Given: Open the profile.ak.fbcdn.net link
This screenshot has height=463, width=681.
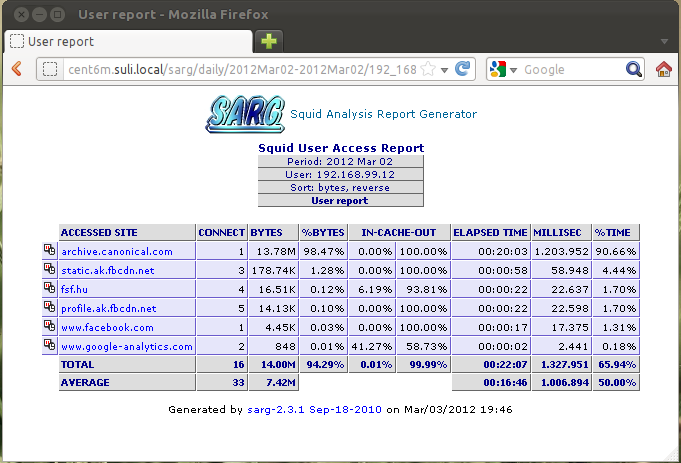Looking at the screenshot, I should [x=109, y=308].
